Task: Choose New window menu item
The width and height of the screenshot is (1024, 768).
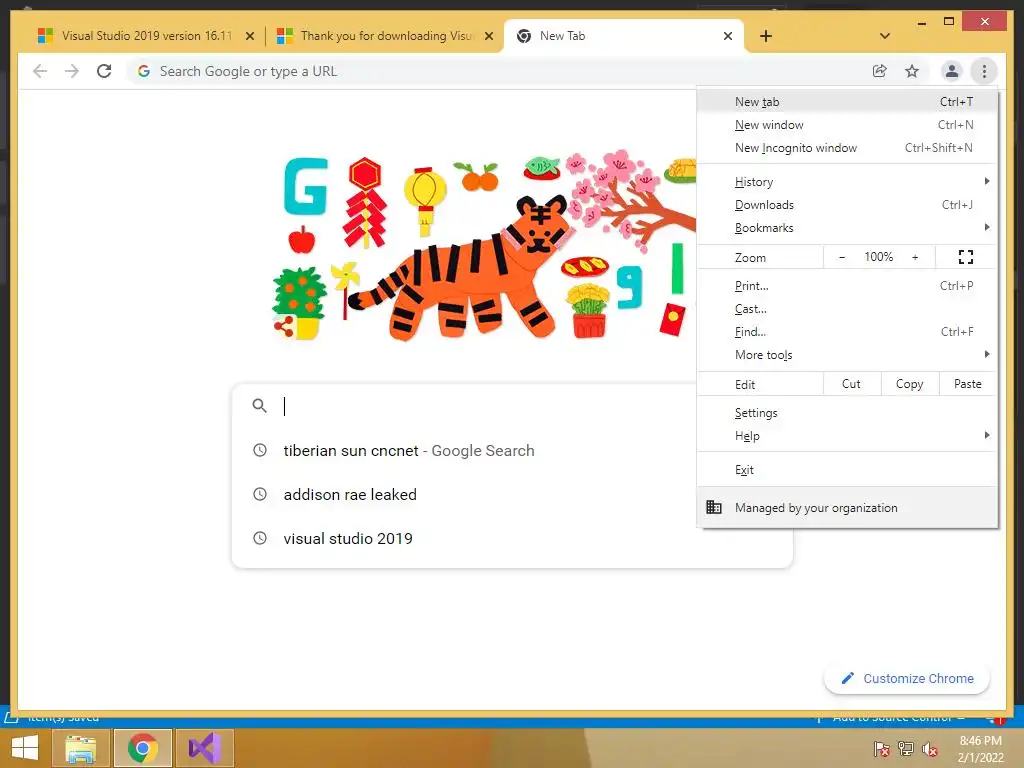Action: point(847,125)
